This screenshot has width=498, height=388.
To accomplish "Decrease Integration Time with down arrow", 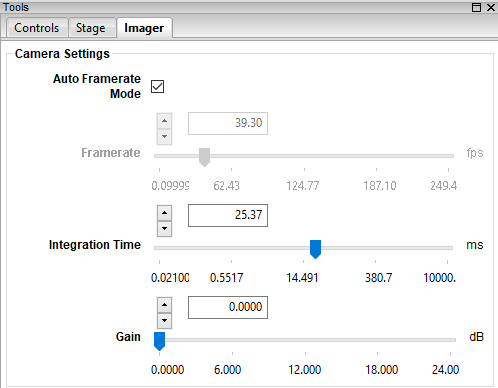I will (164, 229).
